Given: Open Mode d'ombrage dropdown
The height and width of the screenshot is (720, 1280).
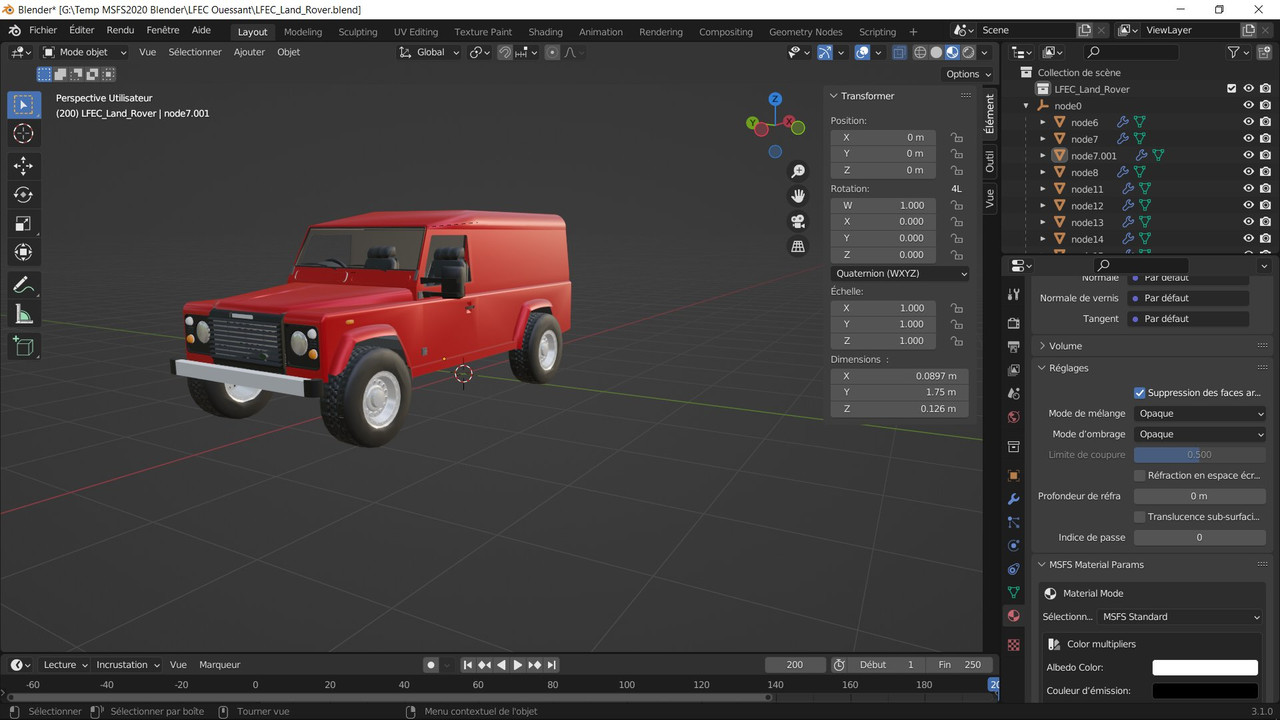Looking at the screenshot, I should coord(1200,434).
